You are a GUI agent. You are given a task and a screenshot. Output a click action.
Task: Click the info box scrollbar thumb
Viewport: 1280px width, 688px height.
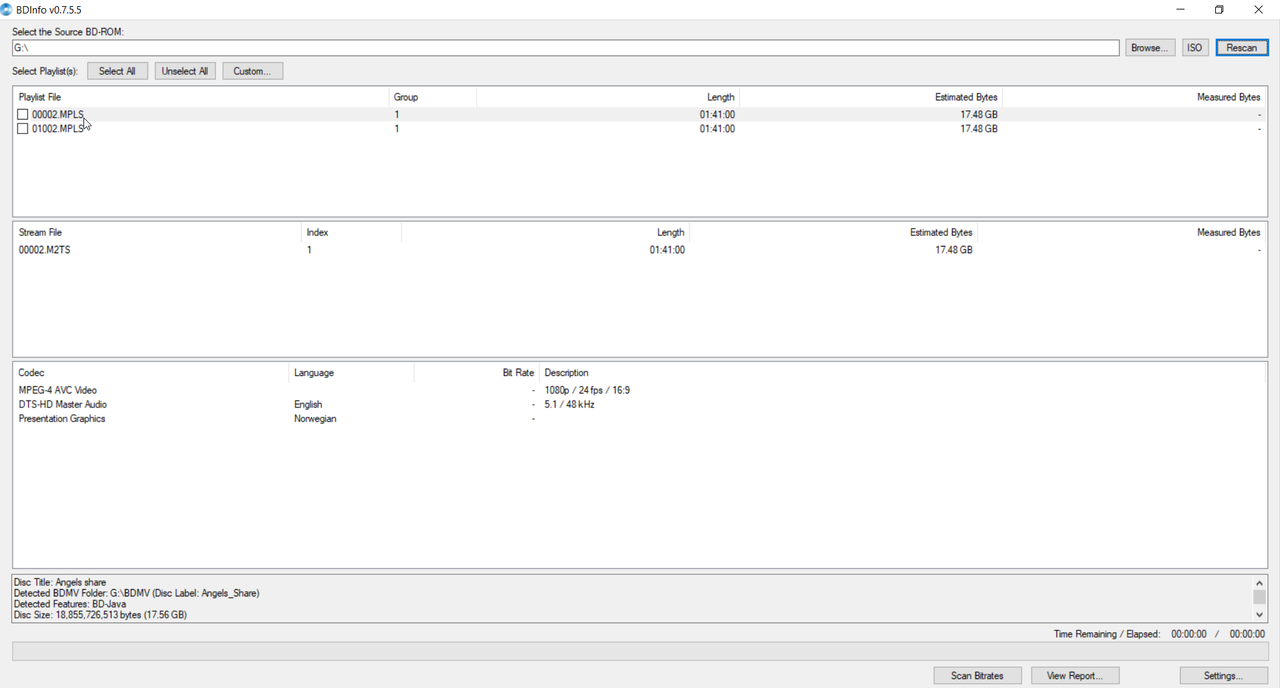[1259, 597]
